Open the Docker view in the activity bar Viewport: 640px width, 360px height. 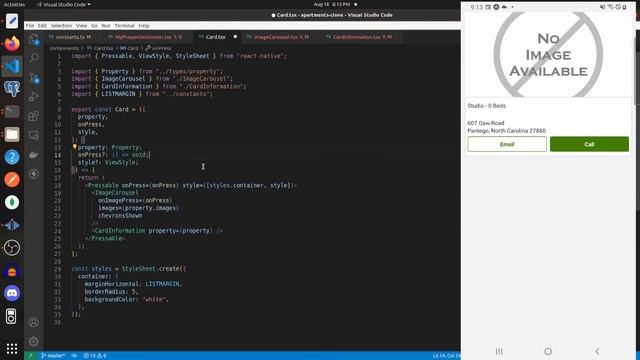point(34,155)
